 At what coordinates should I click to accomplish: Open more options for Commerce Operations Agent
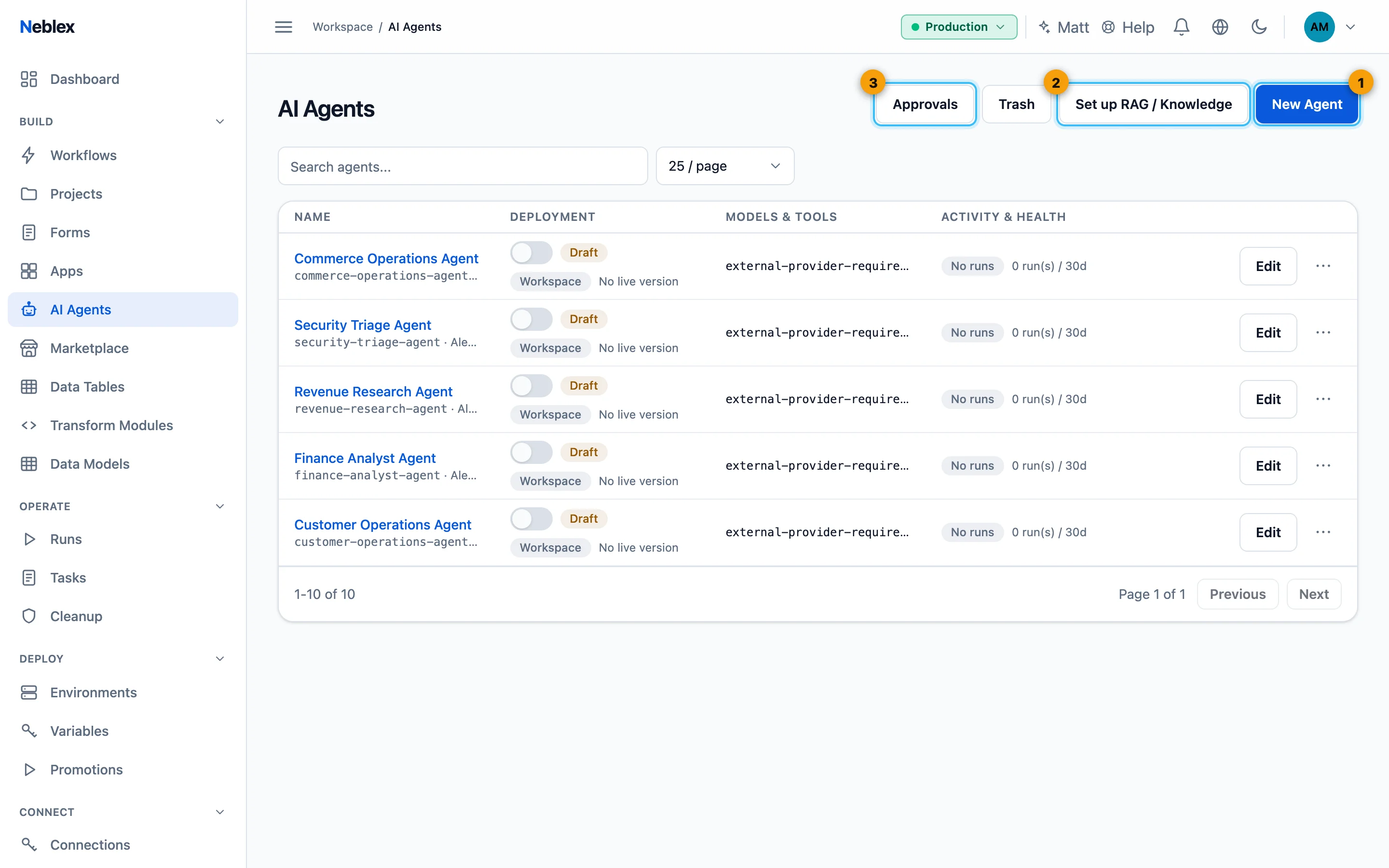pos(1323,266)
